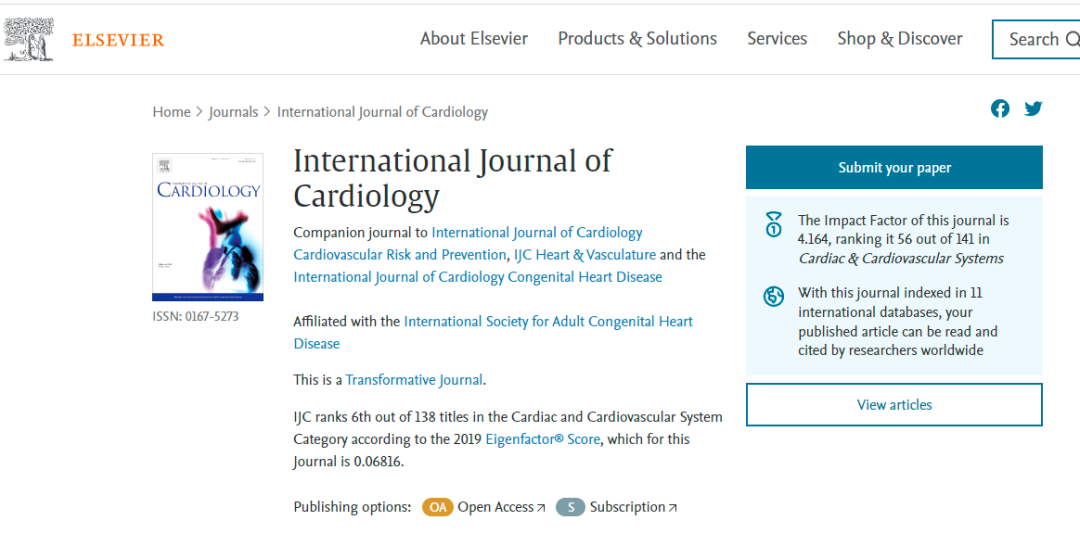Open the Services menu

(x=777, y=39)
